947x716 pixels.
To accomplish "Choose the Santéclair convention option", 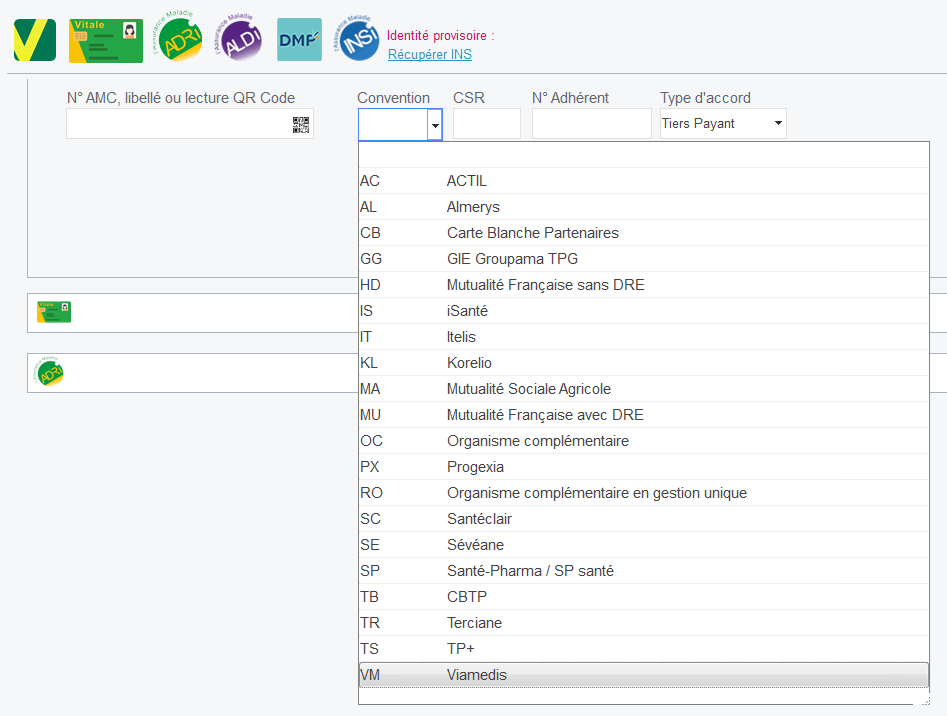I will (479, 519).
